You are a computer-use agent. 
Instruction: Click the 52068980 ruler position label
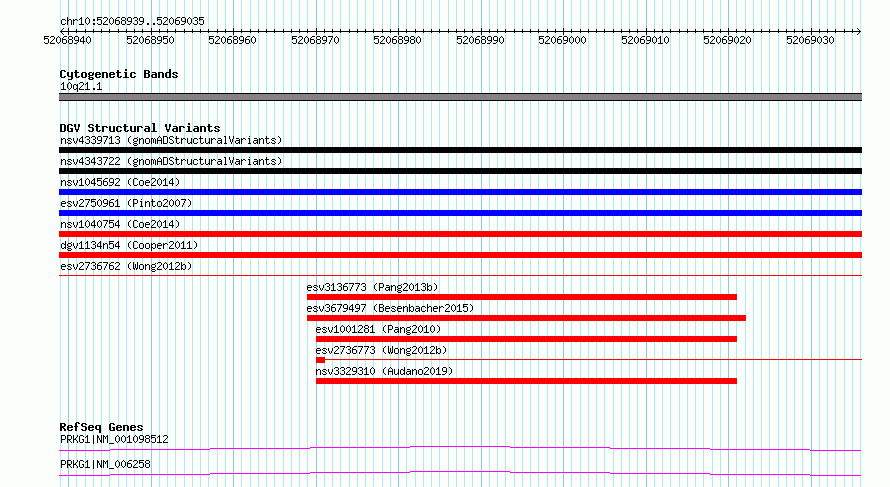(x=397, y=40)
